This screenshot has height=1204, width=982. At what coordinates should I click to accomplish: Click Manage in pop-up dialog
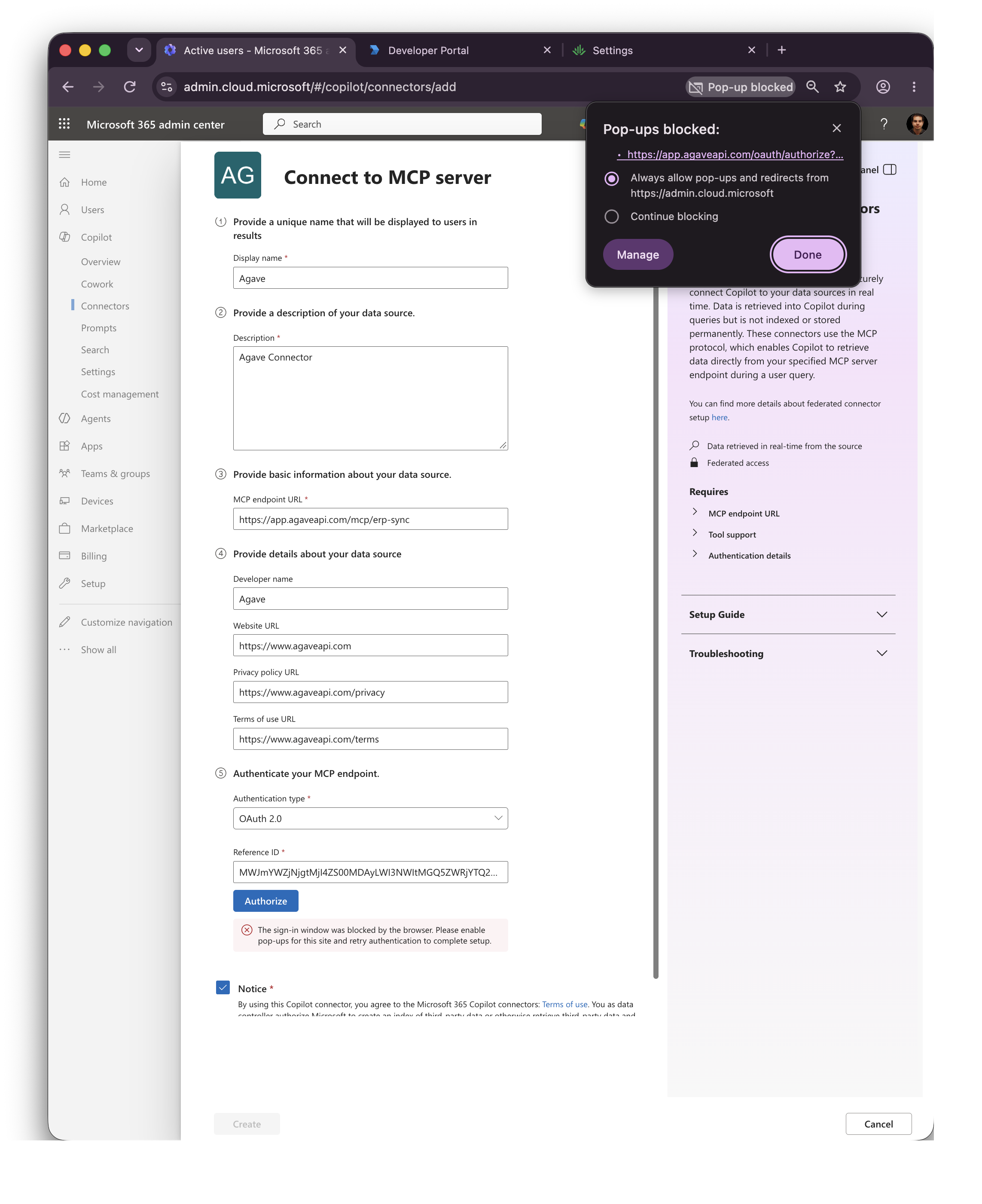(x=637, y=255)
